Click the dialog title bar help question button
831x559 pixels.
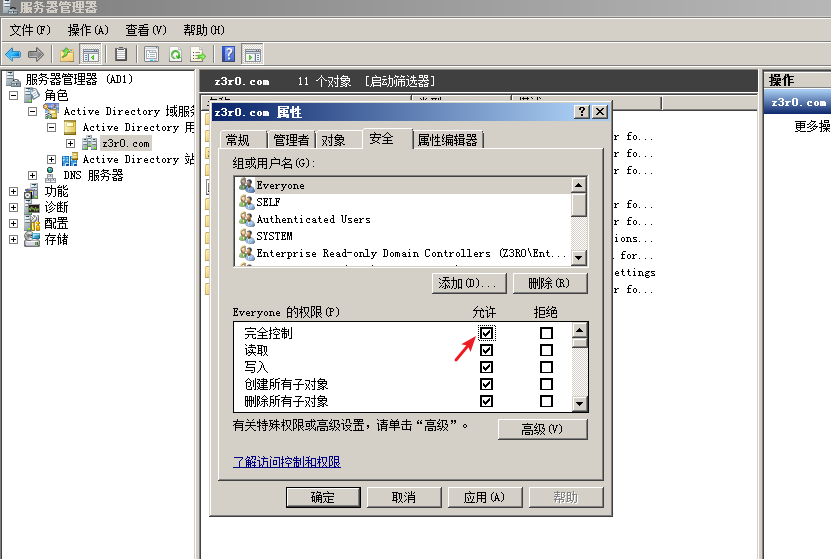click(x=581, y=111)
